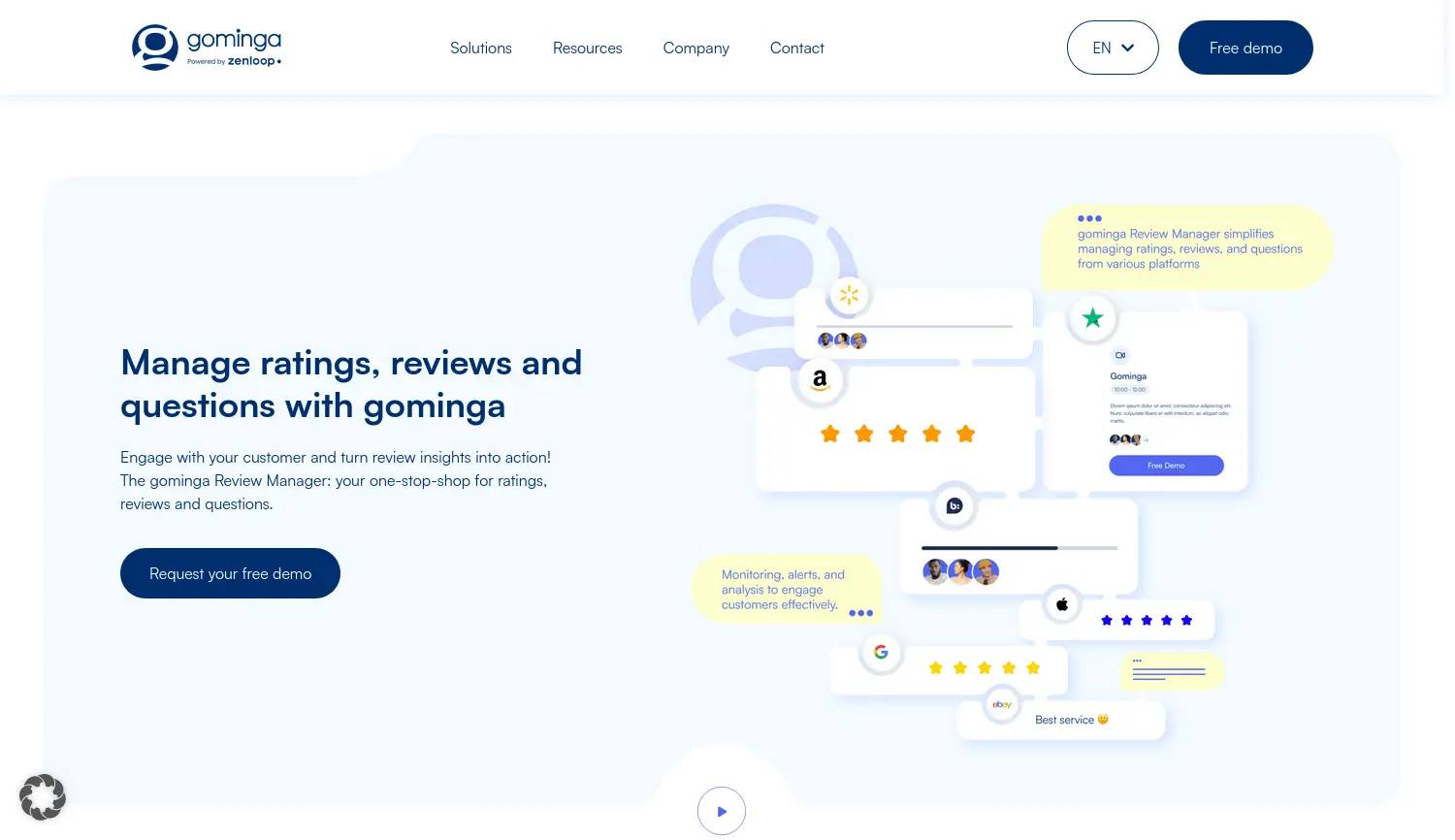Click the eBay logo icon

tap(1002, 704)
